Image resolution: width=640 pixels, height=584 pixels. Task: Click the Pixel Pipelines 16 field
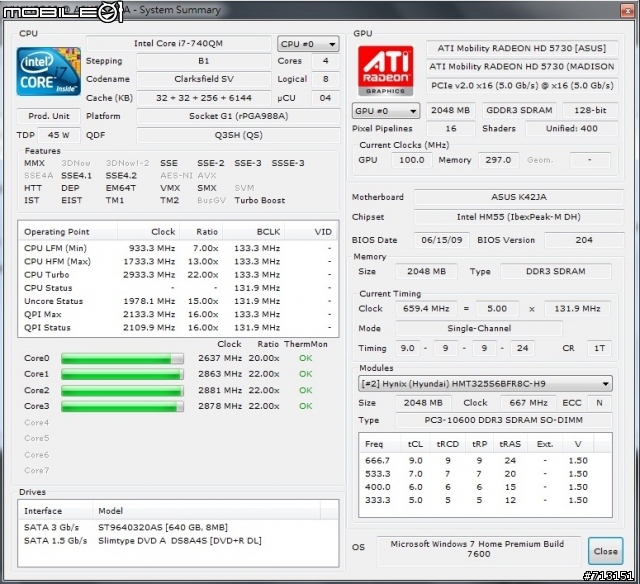point(451,129)
